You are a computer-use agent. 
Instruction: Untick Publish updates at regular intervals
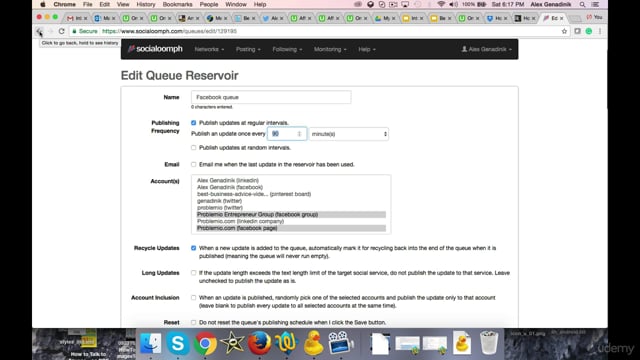click(x=193, y=123)
